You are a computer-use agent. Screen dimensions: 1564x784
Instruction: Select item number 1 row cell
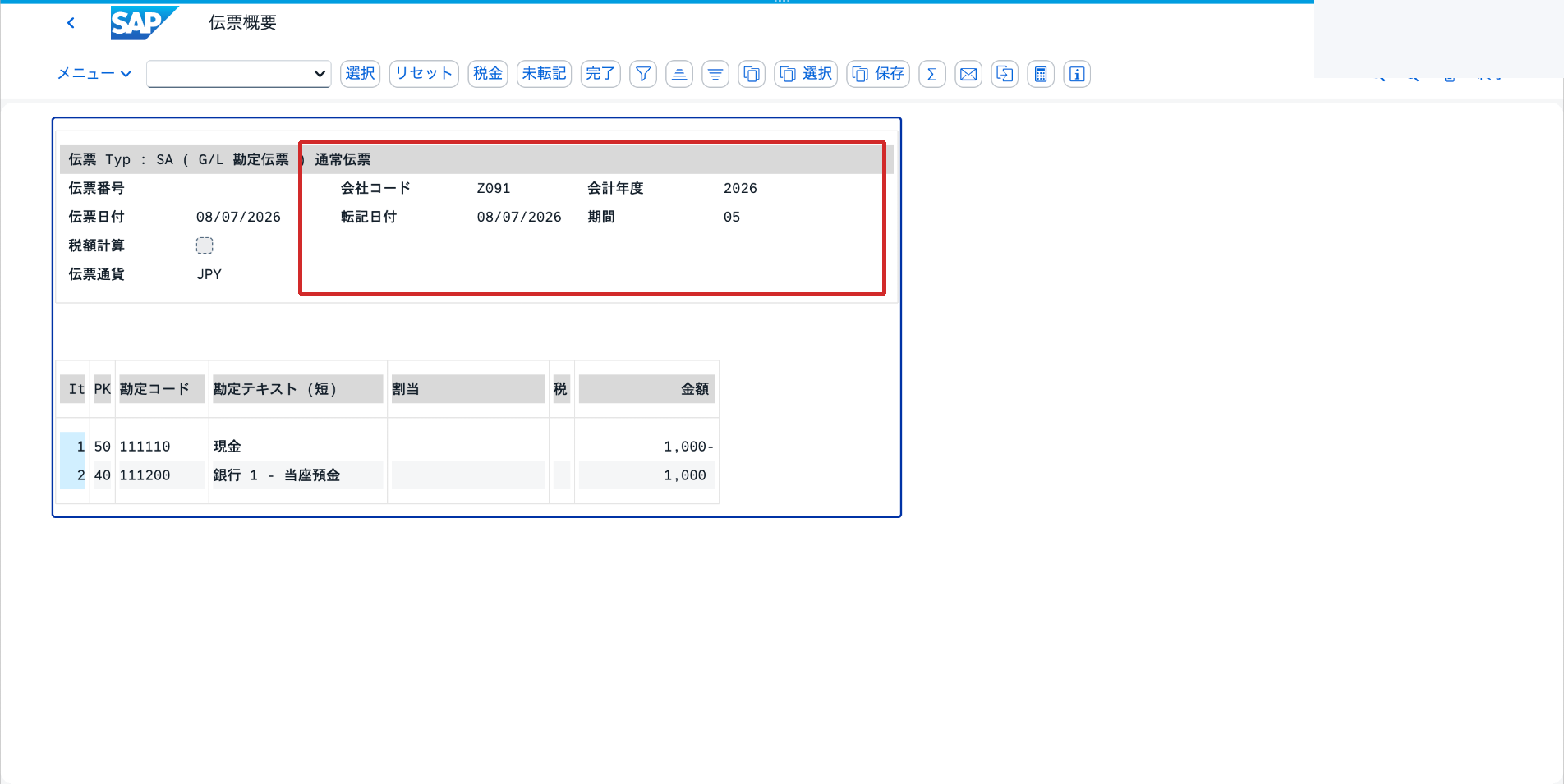[73, 447]
